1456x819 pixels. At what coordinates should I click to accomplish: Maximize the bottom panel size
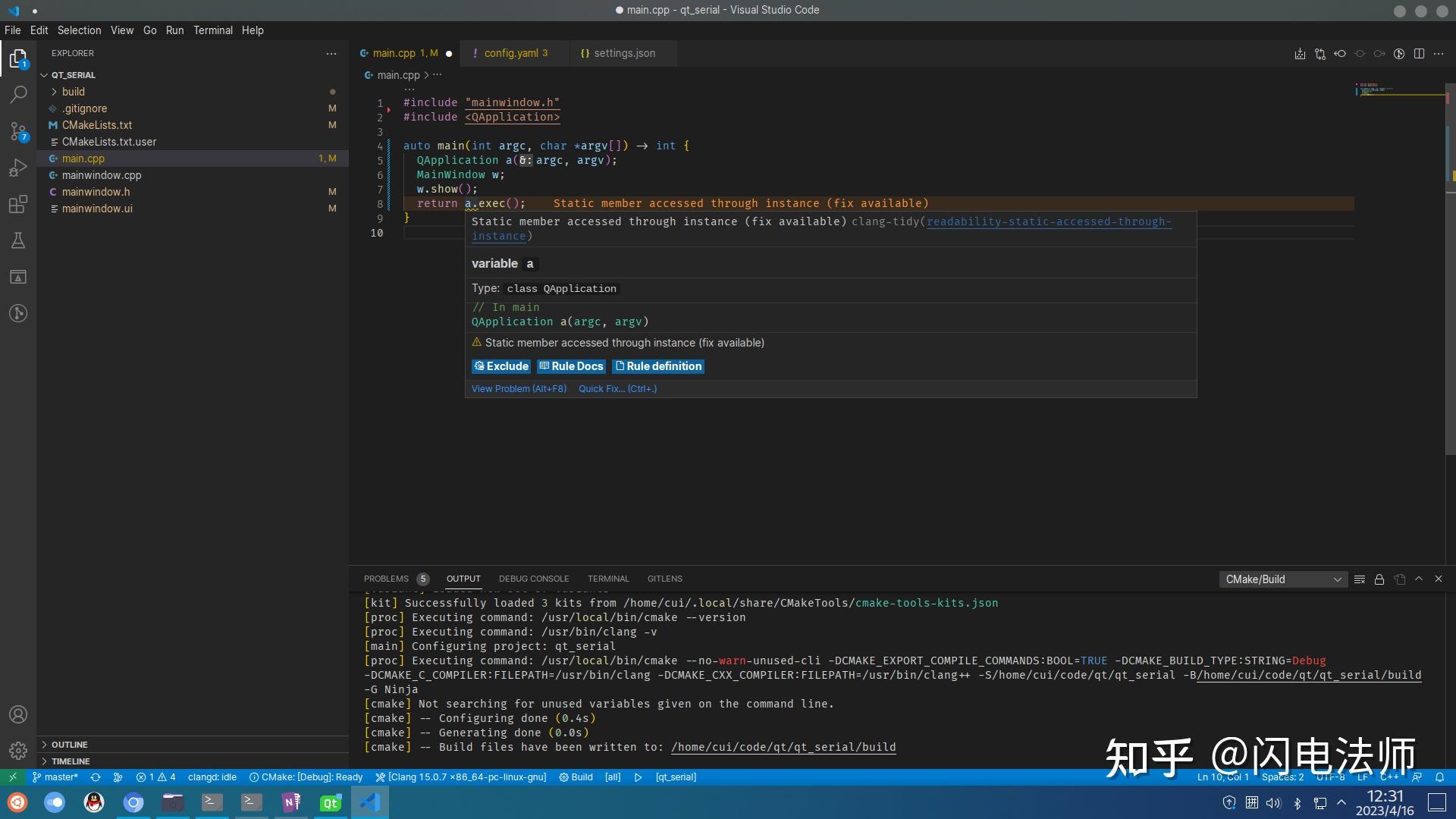(1420, 579)
